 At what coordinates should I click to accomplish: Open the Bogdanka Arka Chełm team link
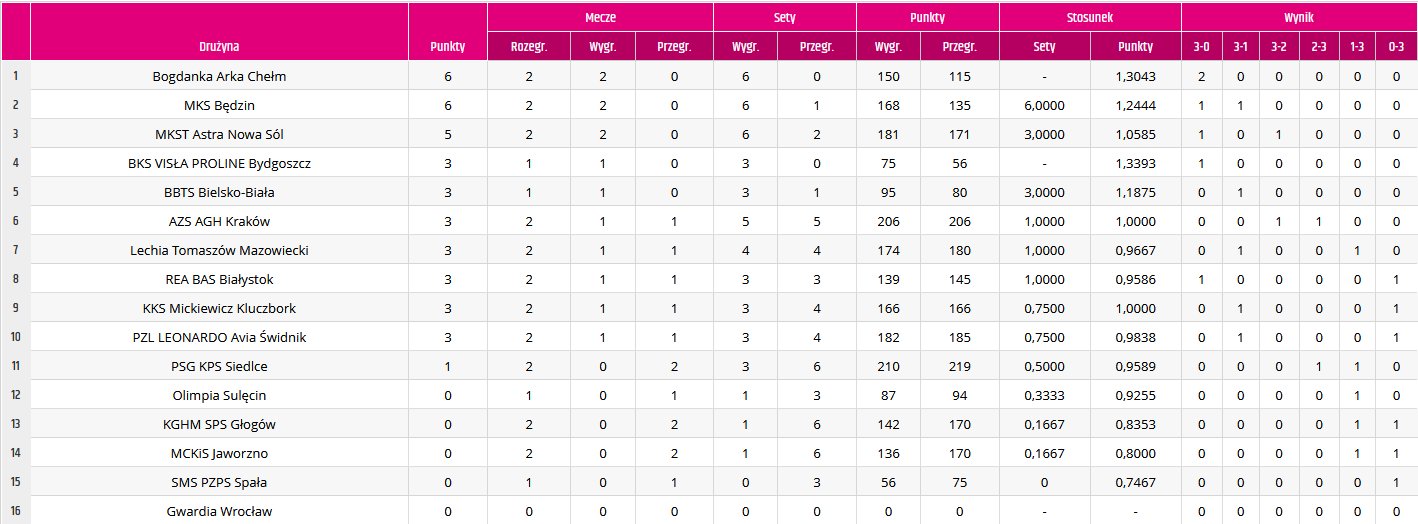219,76
